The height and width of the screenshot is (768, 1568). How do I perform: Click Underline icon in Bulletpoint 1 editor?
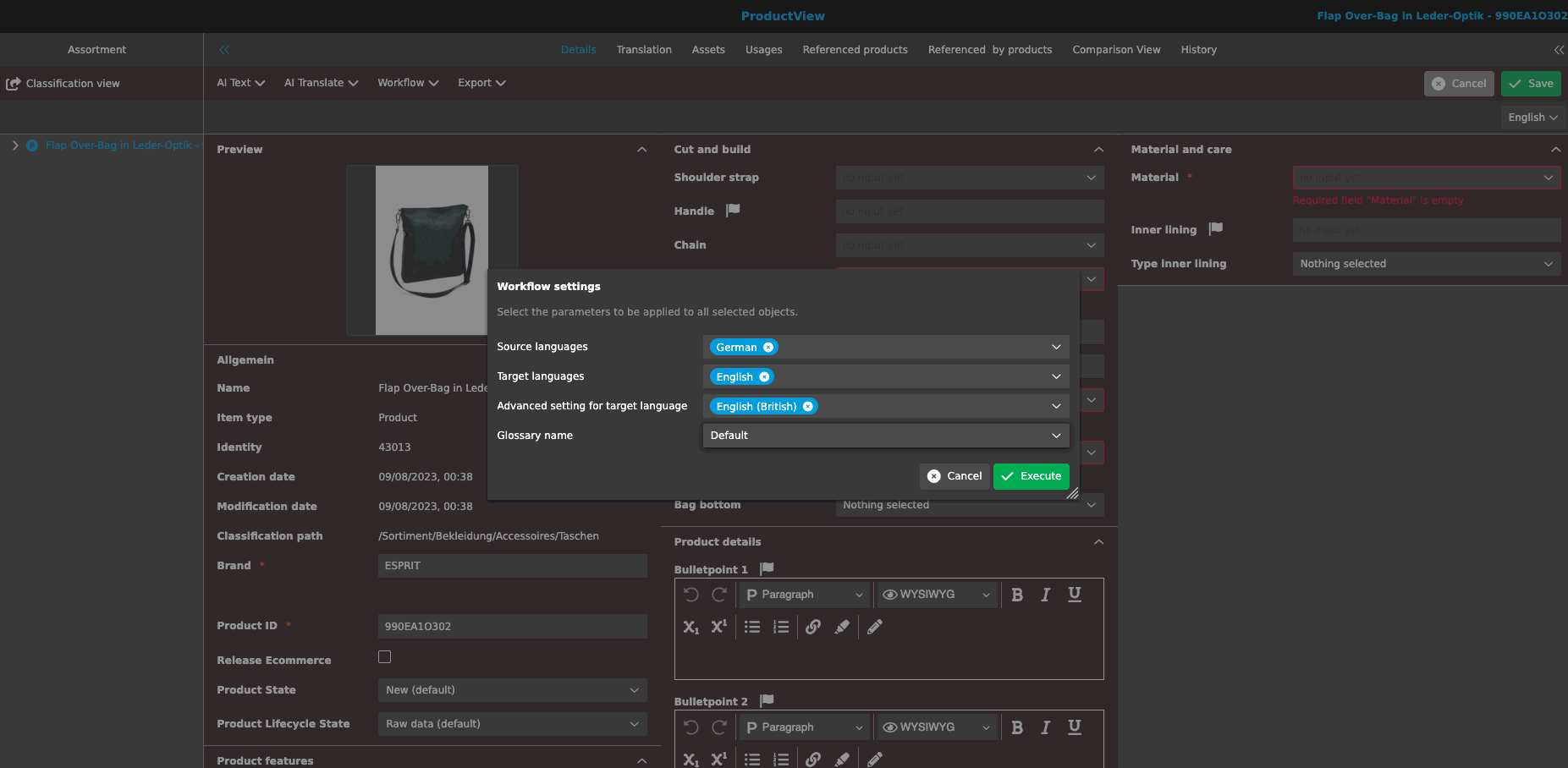coord(1074,595)
